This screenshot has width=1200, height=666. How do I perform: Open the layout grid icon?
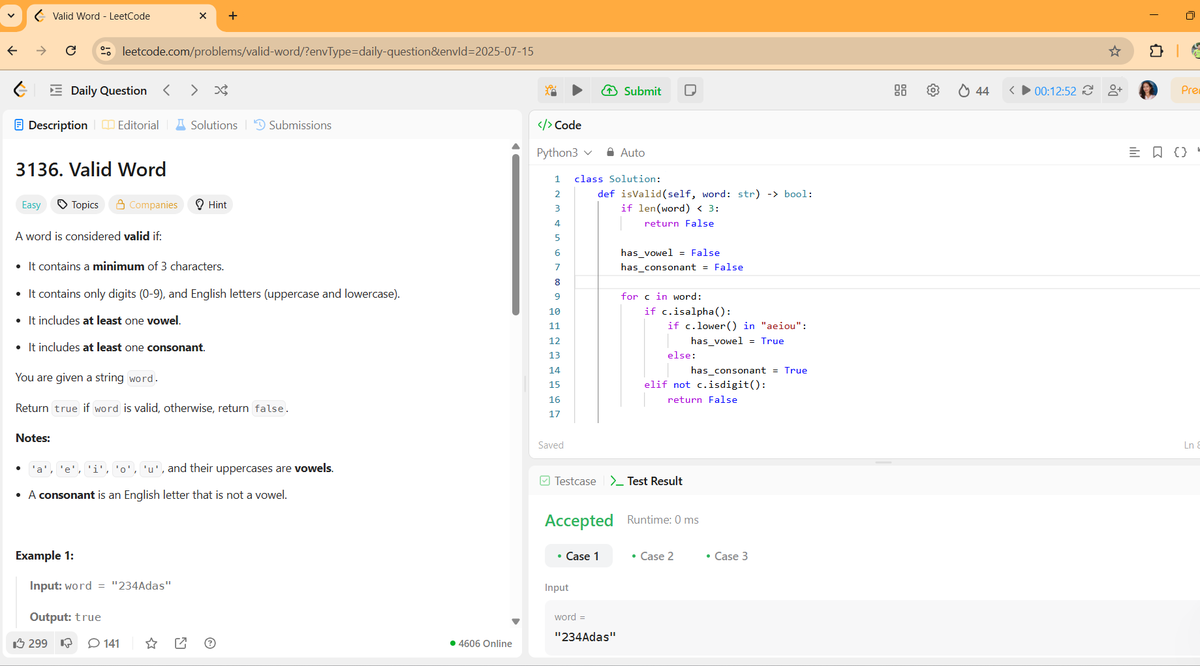900,90
